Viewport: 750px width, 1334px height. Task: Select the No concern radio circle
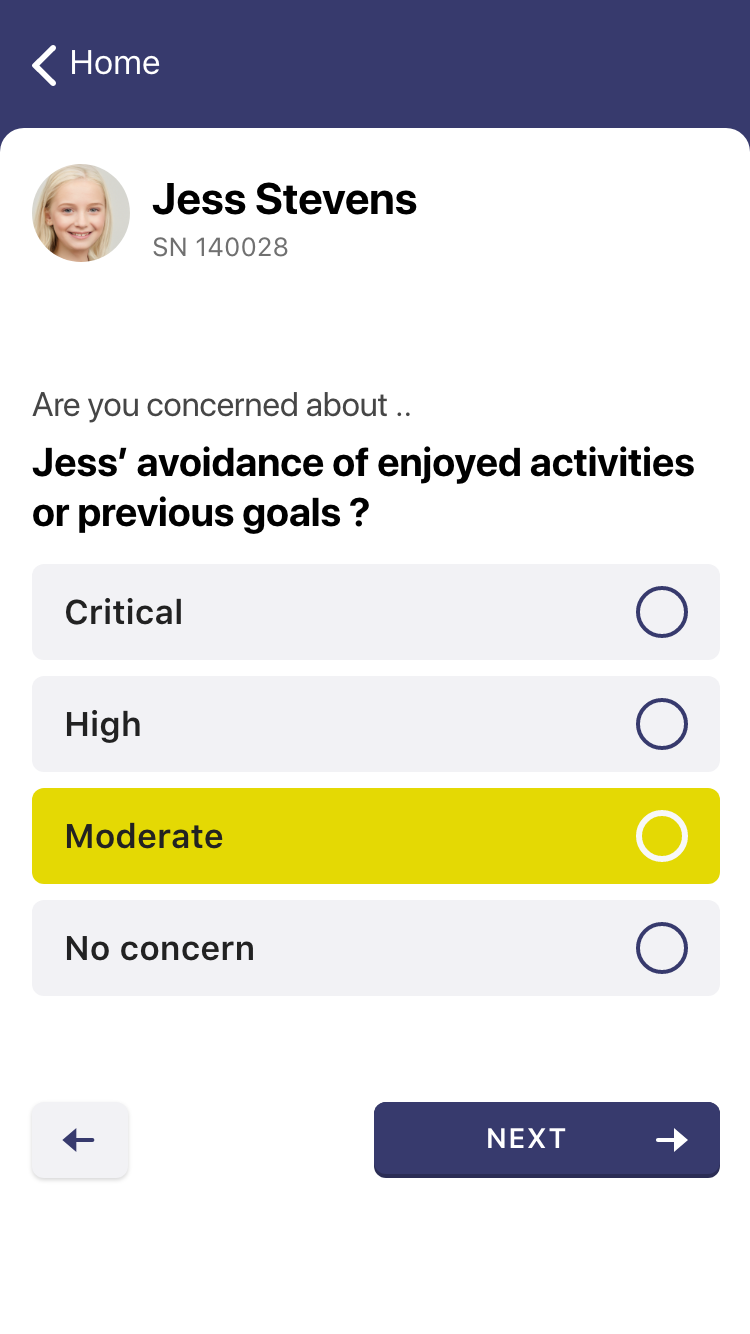[x=661, y=948]
